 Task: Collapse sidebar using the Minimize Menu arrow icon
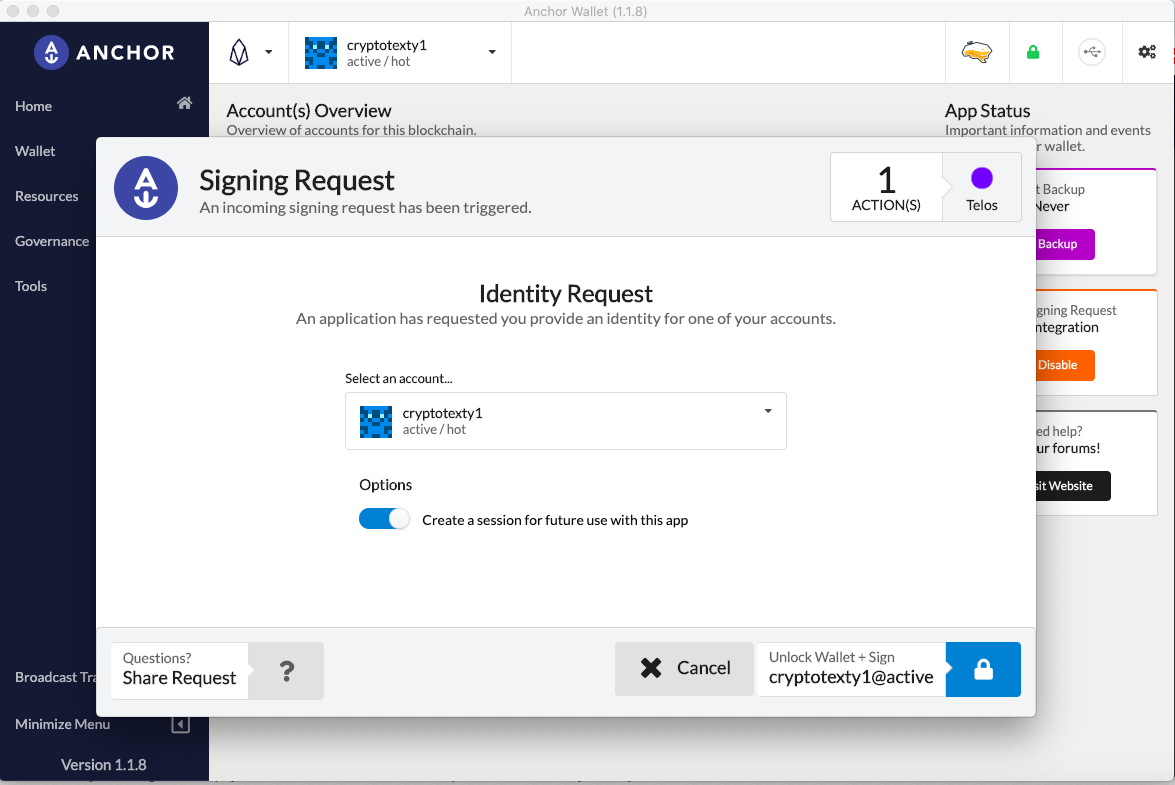click(181, 724)
